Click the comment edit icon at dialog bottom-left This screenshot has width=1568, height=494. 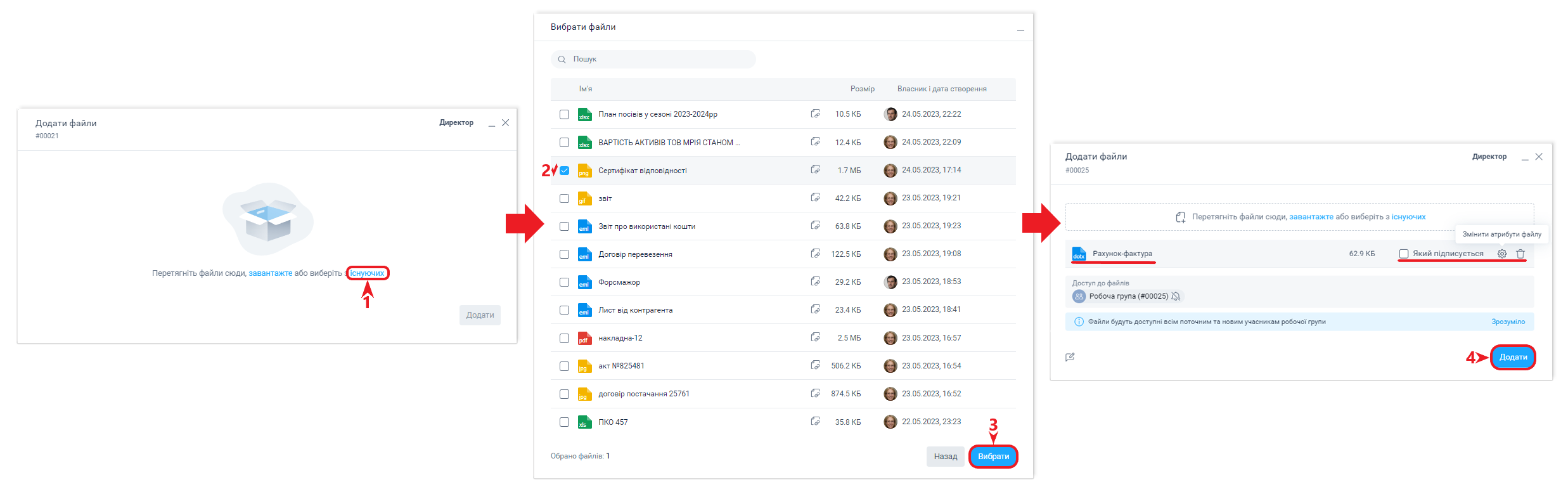coord(1070,357)
